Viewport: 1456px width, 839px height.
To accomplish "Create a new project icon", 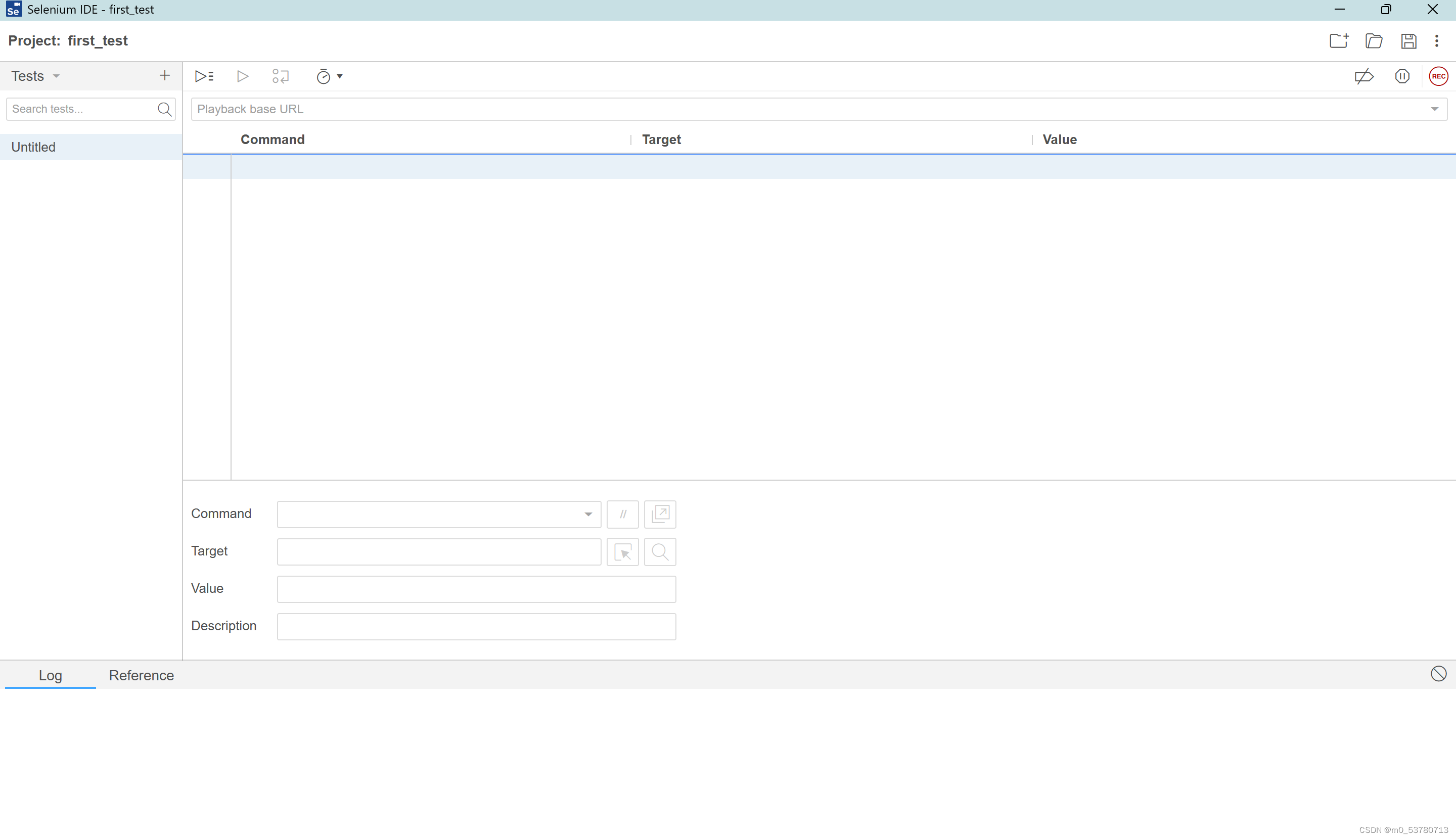I will (1338, 41).
